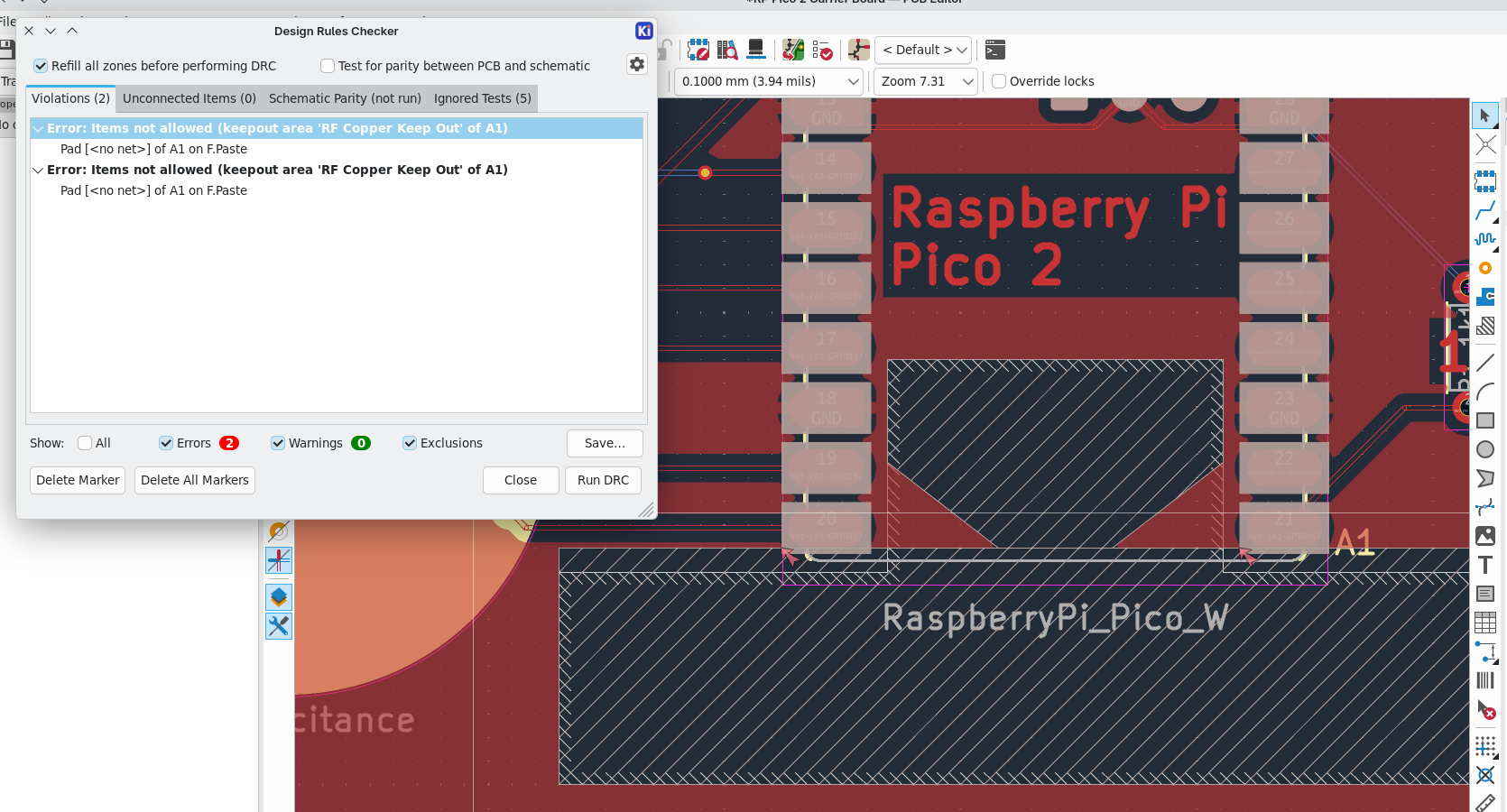Screen dimensions: 1507x812
Task: Select the Add Text Box tool
Action: 1485,594
